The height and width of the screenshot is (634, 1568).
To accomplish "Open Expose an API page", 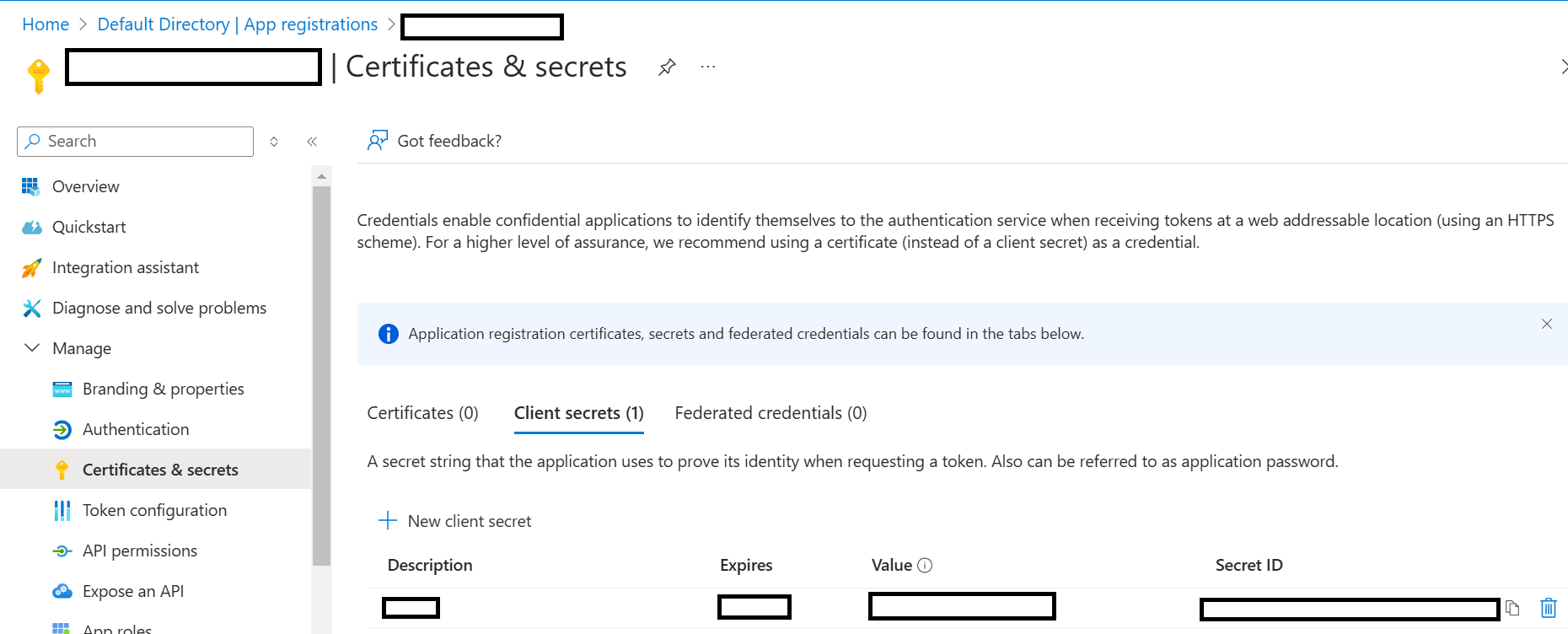I will click(133, 591).
